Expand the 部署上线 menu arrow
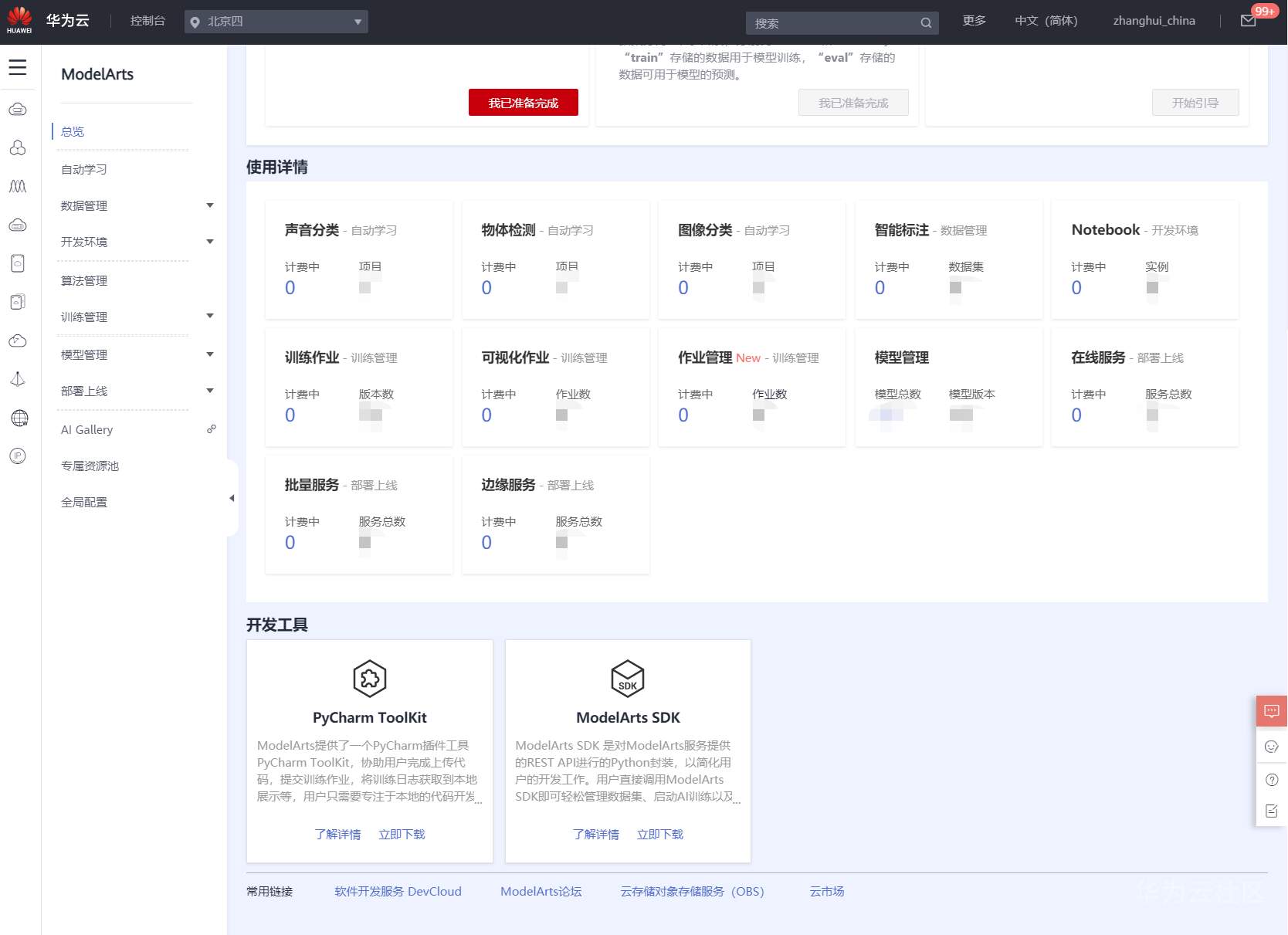Viewport: 1288px width, 935px height. 210,391
